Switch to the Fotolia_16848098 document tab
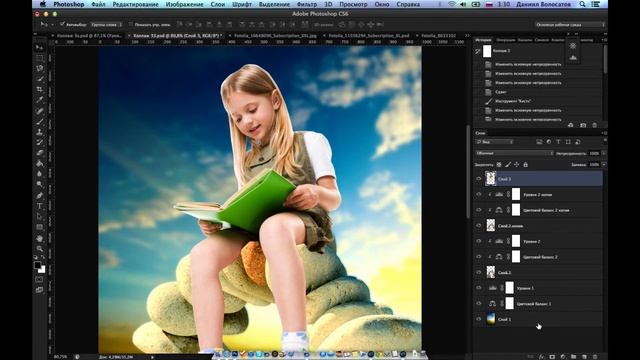 275,36
